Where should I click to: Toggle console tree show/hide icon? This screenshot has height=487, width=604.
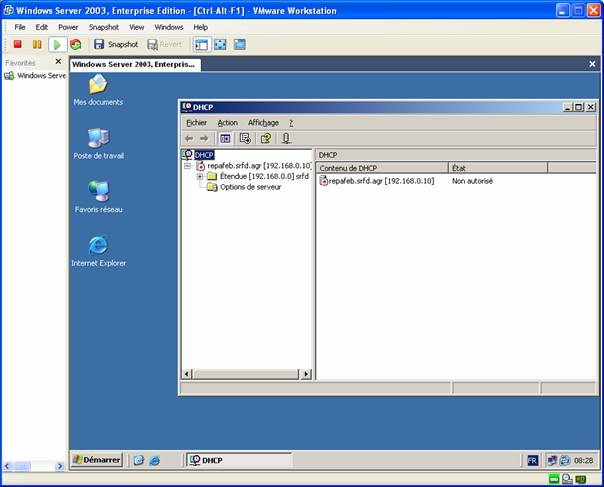click(x=225, y=138)
